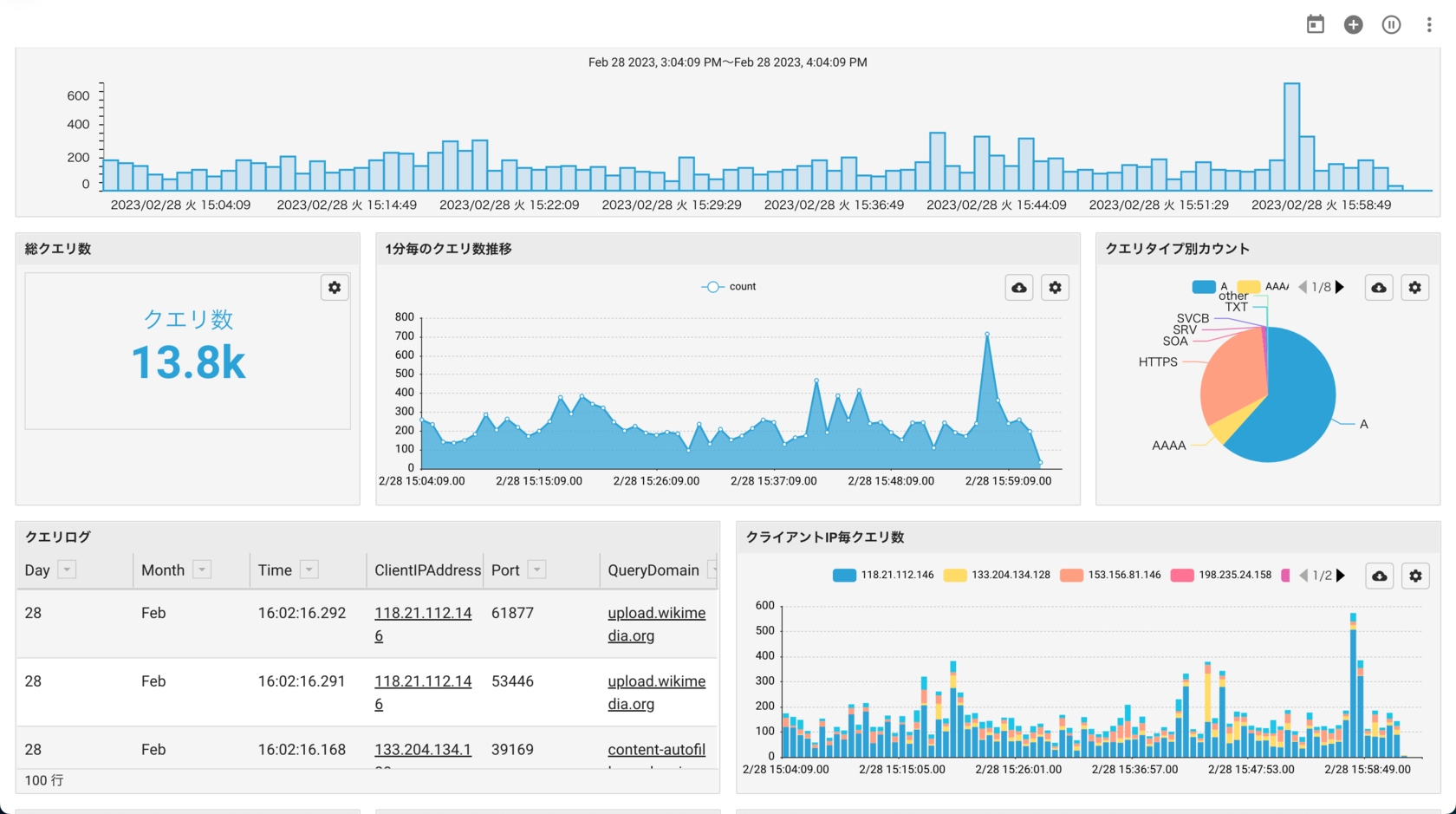Click the ClientIPAddress column header
Image resolution: width=1456 pixels, height=814 pixels.
pyautogui.click(x=427, y=570)
